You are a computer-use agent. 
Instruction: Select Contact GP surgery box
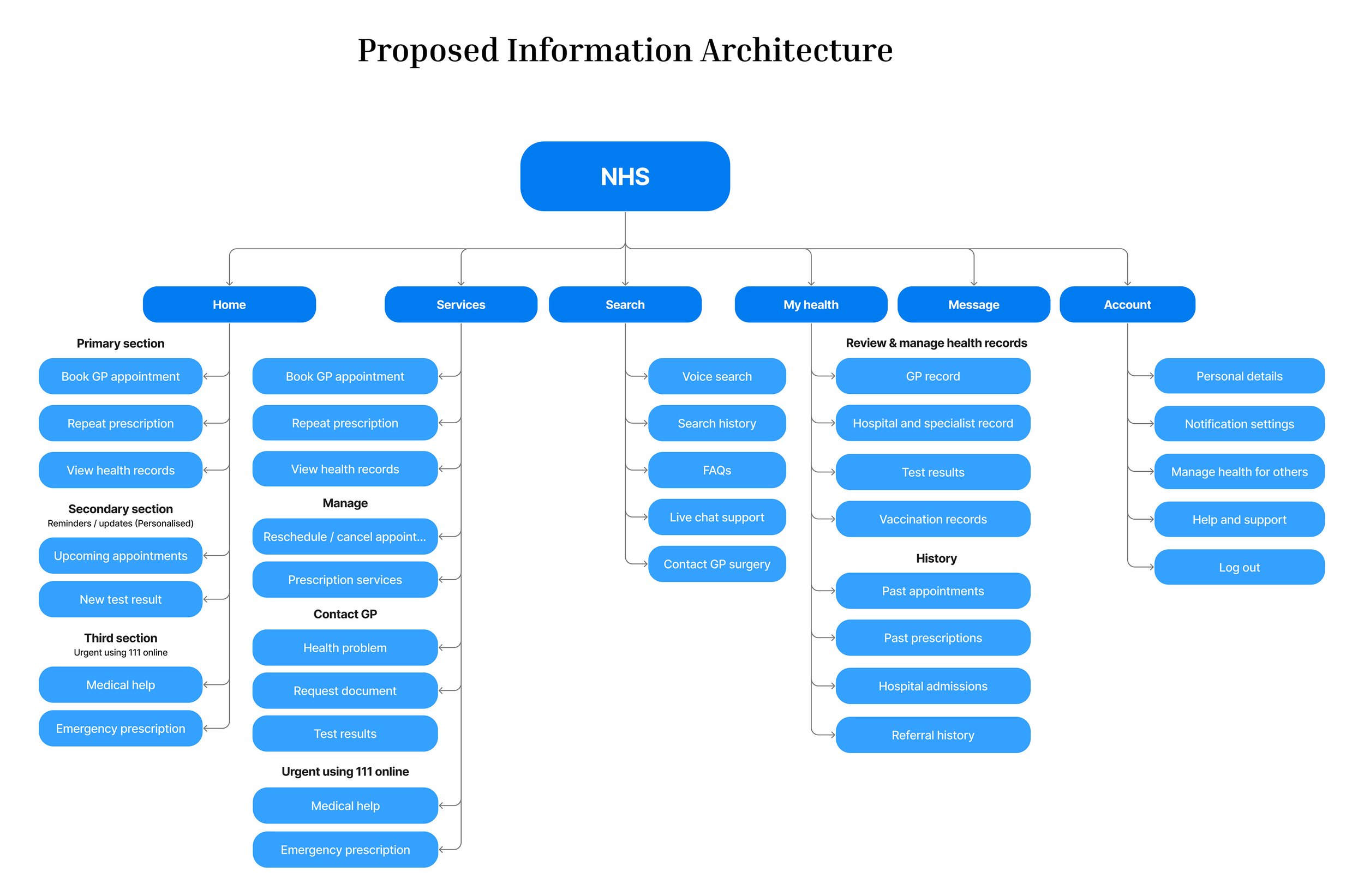716,564
